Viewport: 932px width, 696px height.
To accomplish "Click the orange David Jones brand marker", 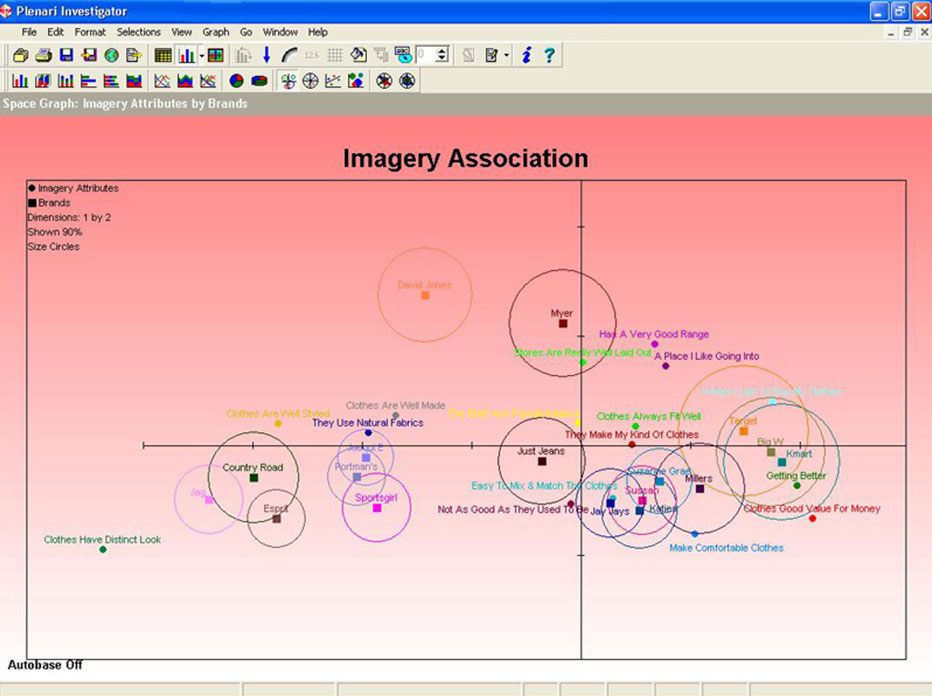I will coord(425,295).
